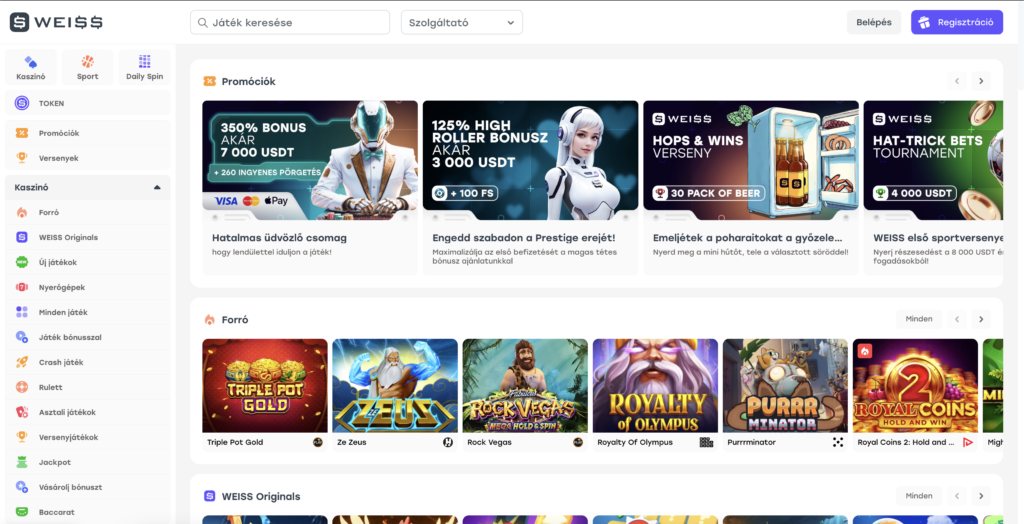
Task: Click 'Emeljétek a poharaitokat' promo title
Action: click(x=748, y=238)
